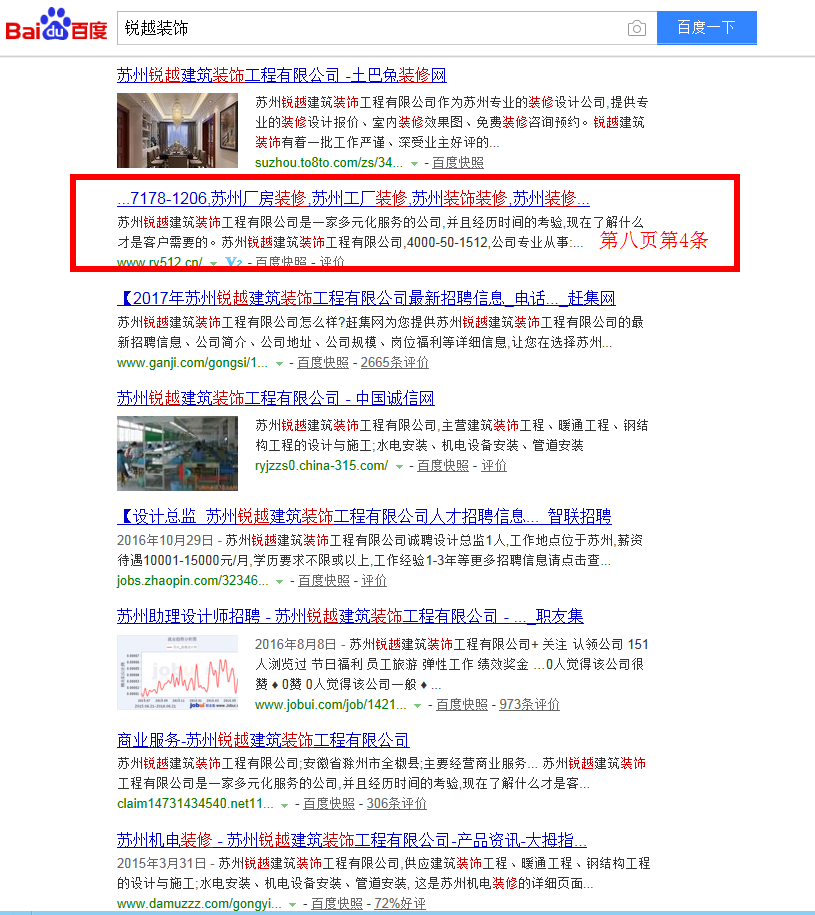815x915 pixels.
Task: Open 百度快照 for ganji.com result
Action: pyautogui.click(x=323, y=362)
